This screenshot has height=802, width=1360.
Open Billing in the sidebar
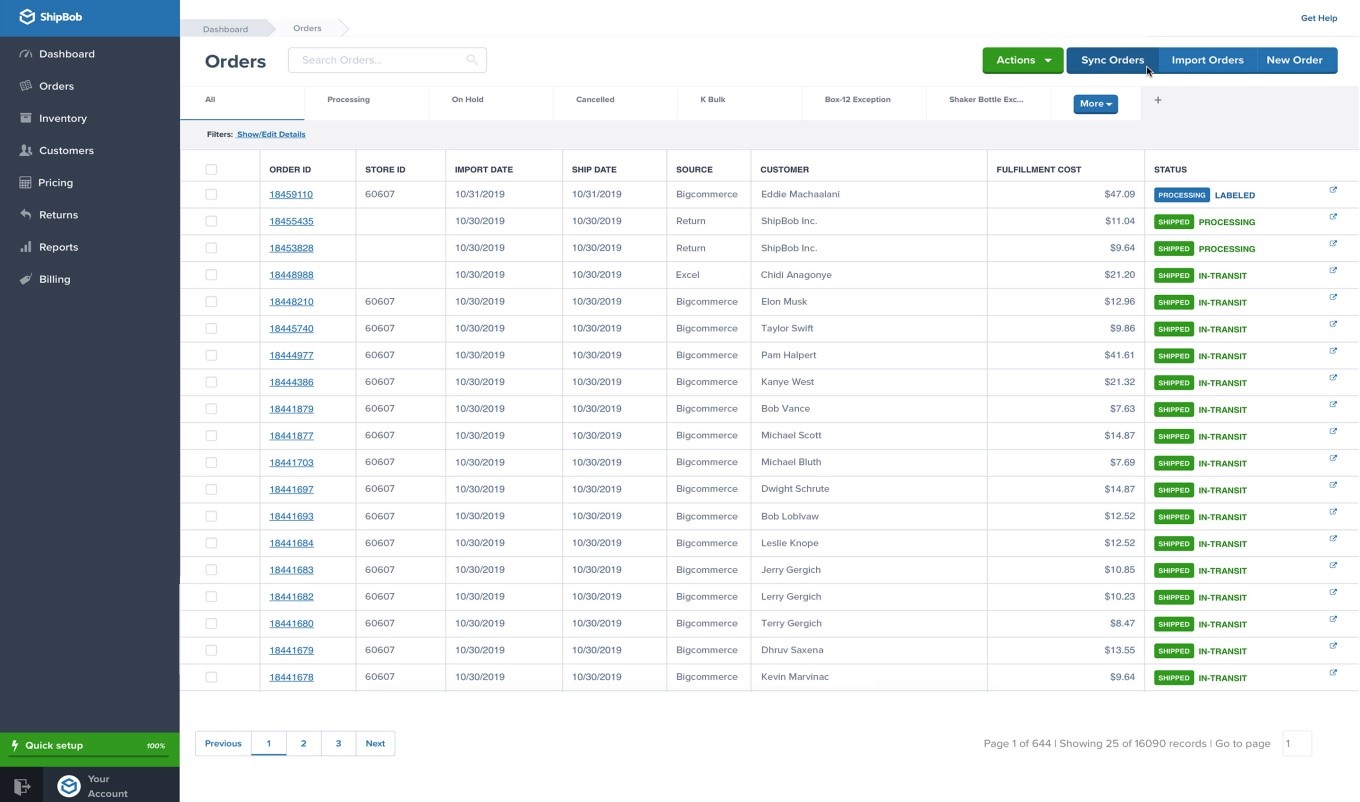coord(56,279)
